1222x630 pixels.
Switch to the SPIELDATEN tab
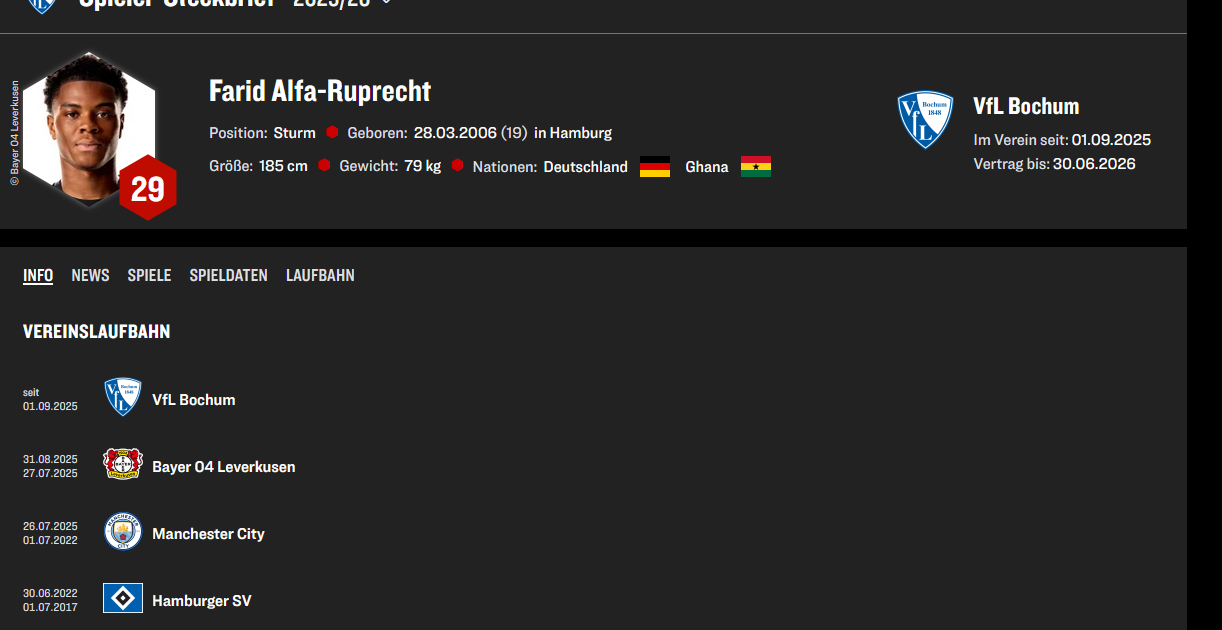[x=228, y=275]
